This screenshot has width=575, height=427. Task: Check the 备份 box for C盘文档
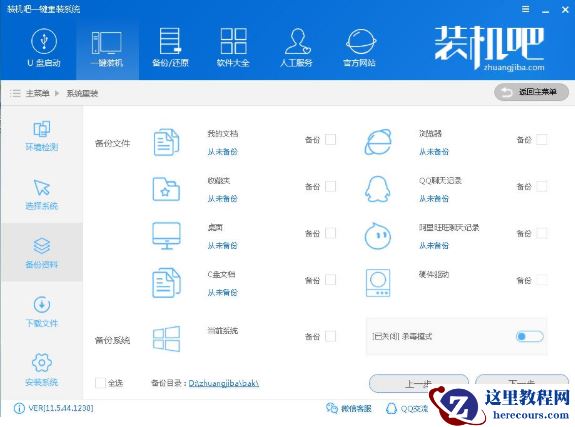point(330,280)
